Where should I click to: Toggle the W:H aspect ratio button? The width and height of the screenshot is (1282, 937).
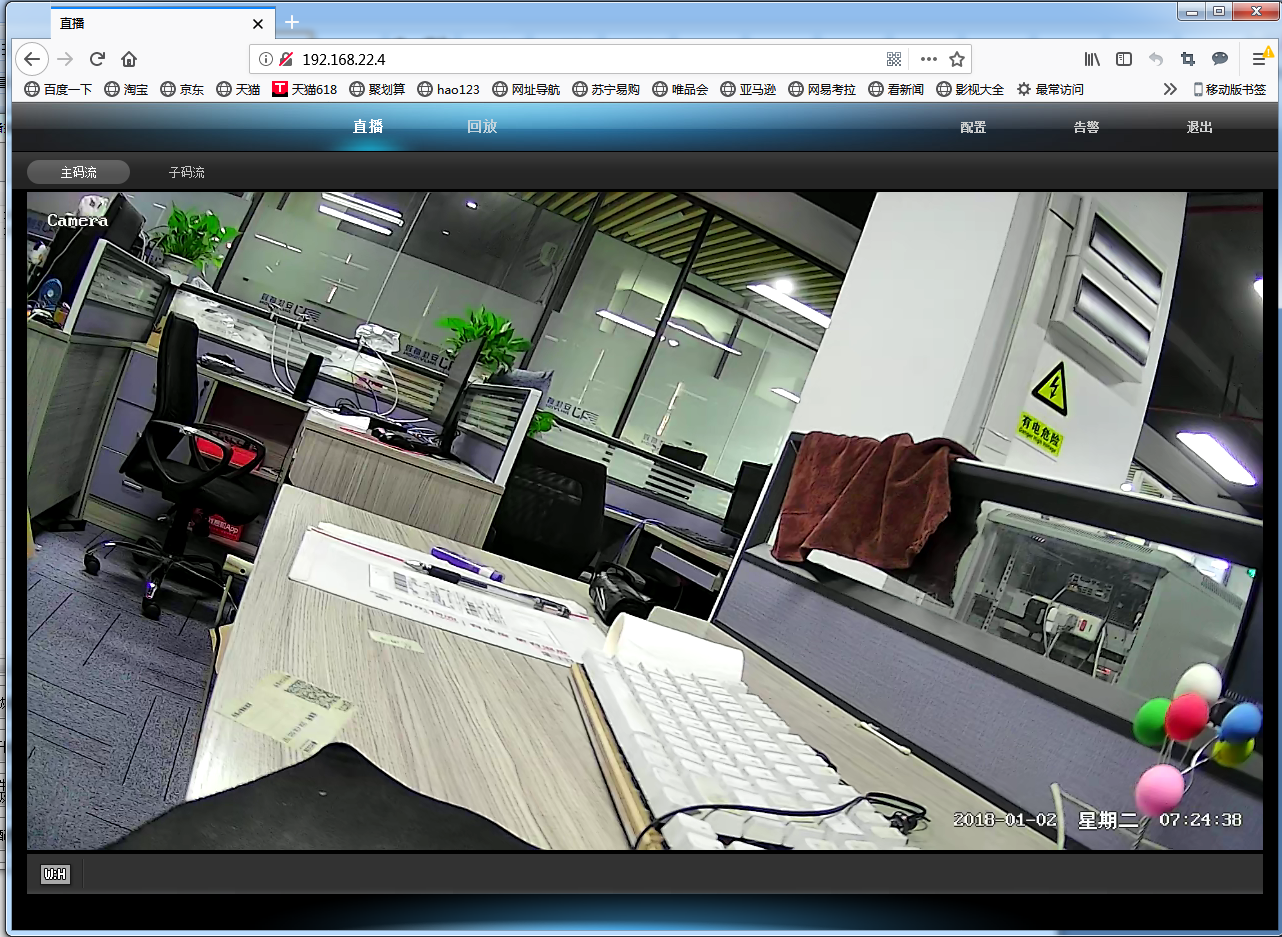point(54,875)
